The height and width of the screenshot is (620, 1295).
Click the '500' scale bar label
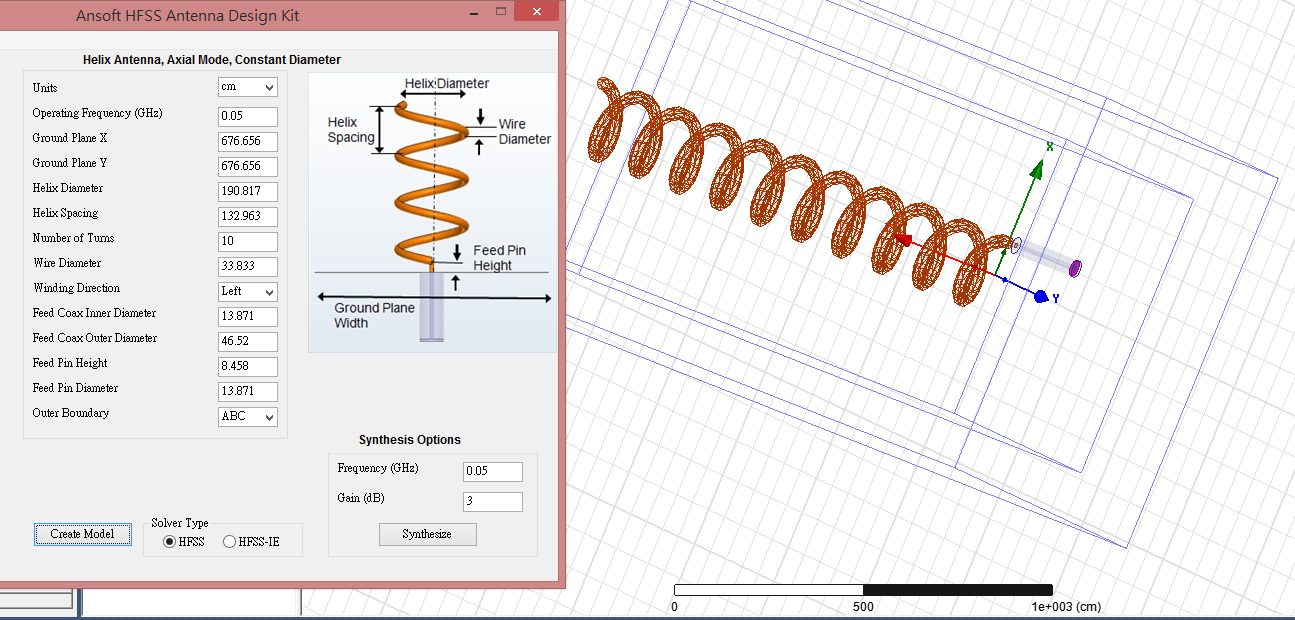(x=863, y=607)
